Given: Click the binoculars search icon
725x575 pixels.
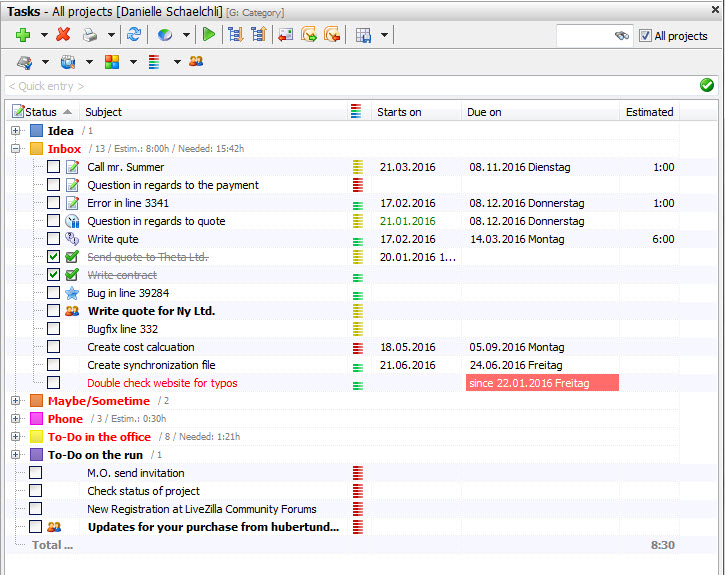Looking at the screenshot, I should tap(622, 36).
